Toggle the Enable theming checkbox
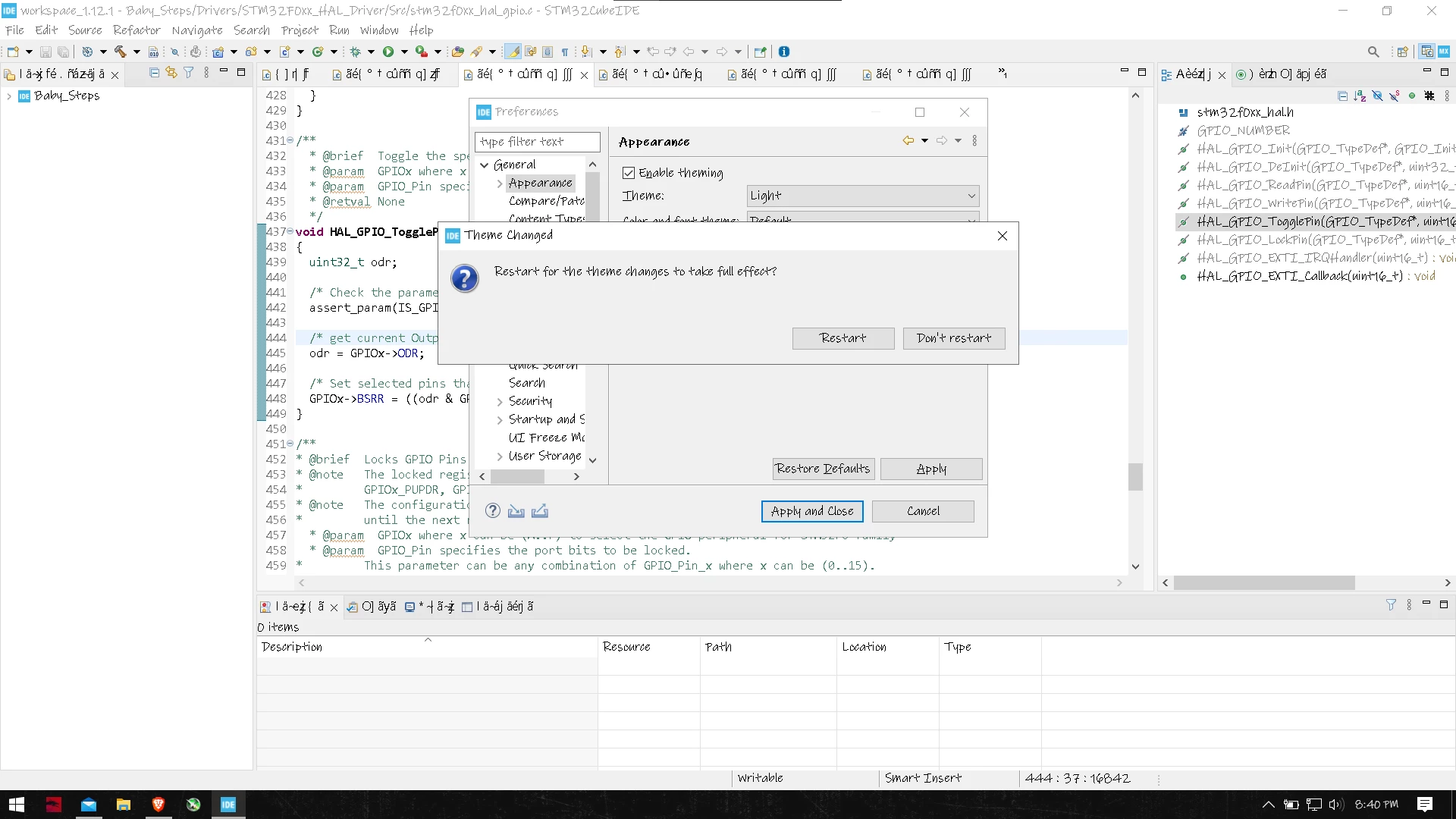Screen dimensions: 1456x819 coord(629,173)
